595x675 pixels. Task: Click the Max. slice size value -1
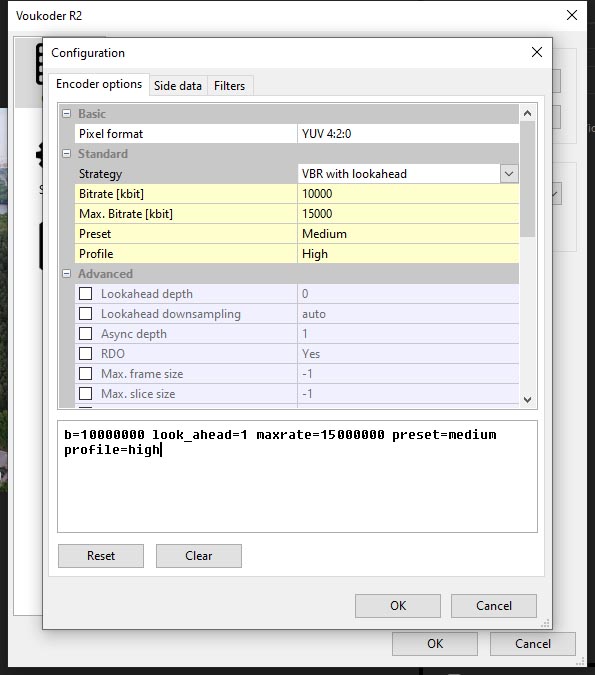(x=408, y=394)
